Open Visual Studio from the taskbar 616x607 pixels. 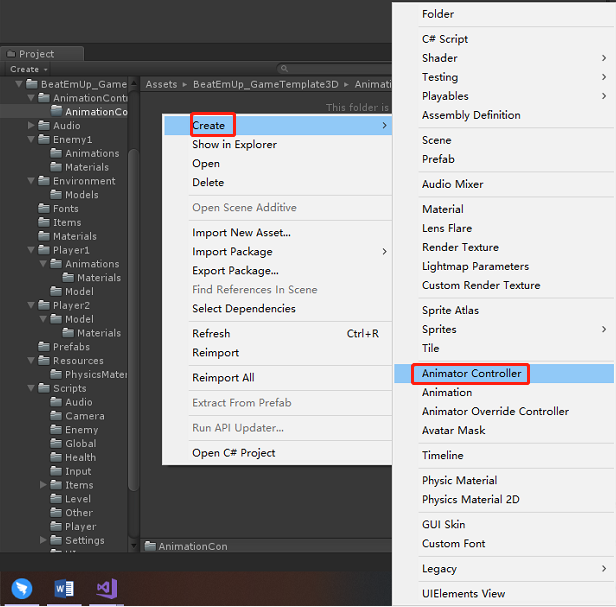[107, 588]
